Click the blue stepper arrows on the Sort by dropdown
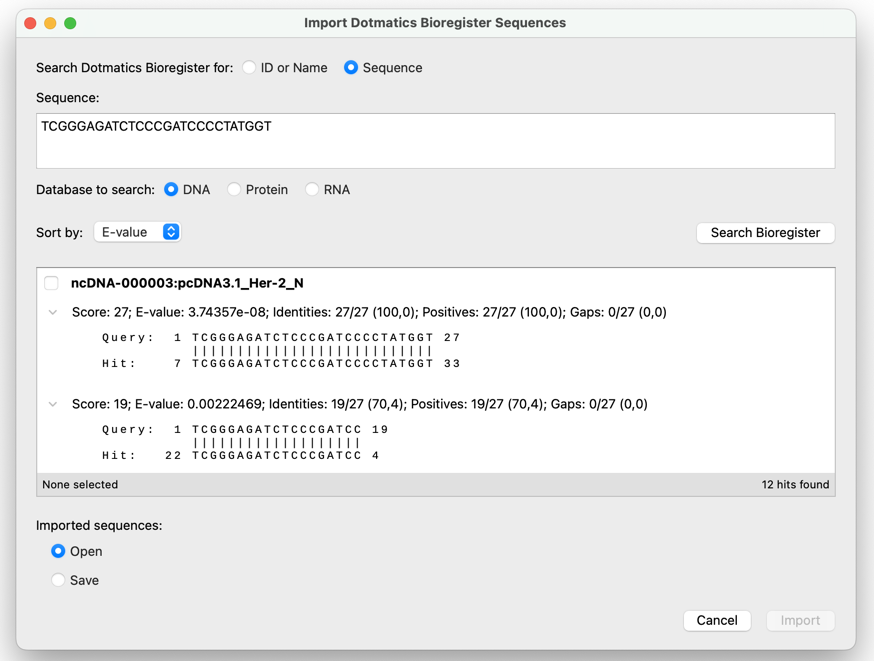Screen dimensions: 874x661 point(171,232)
